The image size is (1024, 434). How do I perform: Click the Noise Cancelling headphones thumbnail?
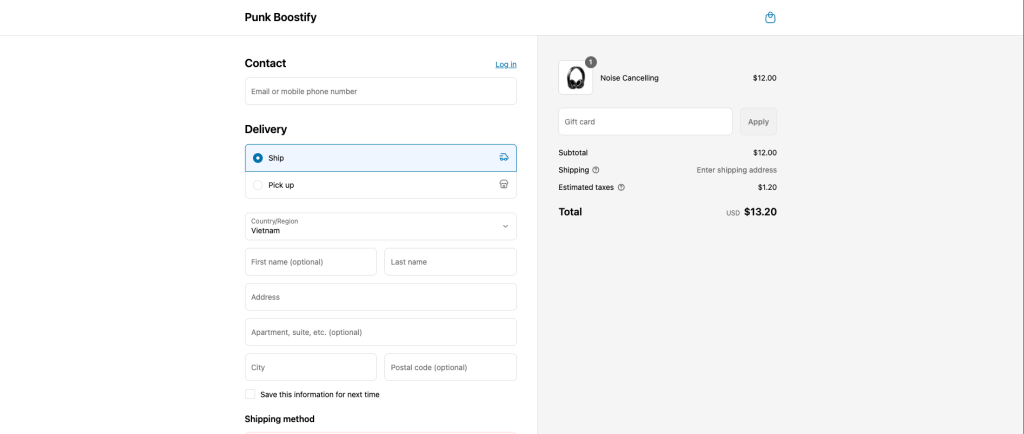575,78
